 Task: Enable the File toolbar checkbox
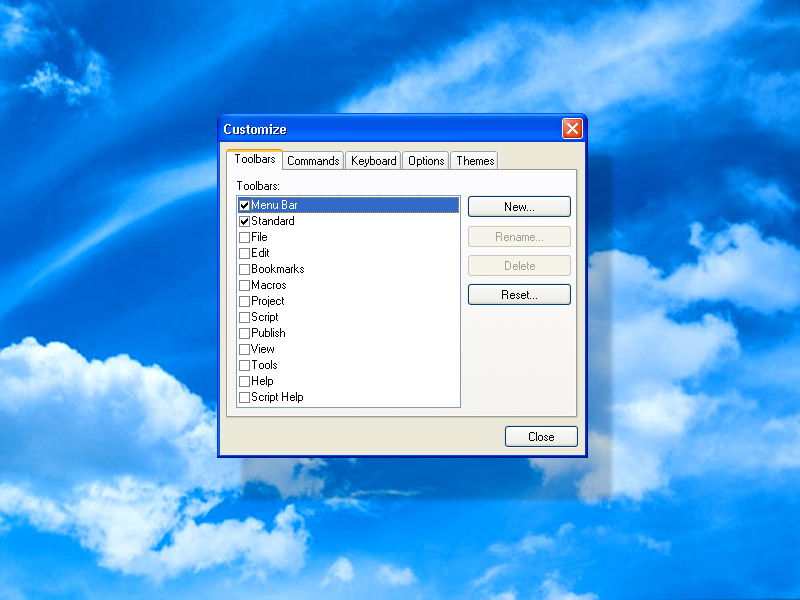click(x=244, y=237)
